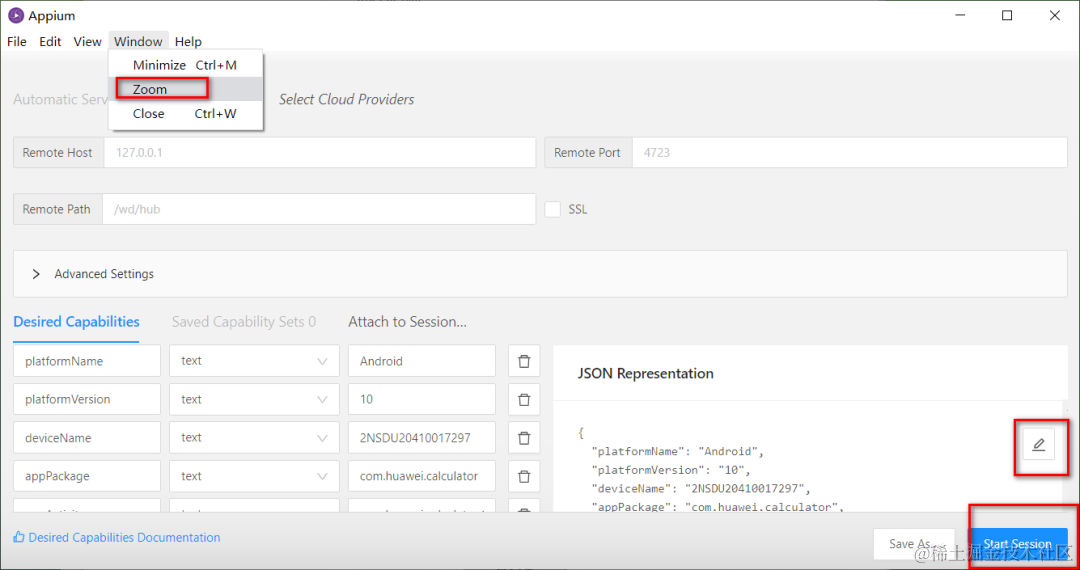Screen dimensions: 1080x570
Task: Open Desired Capabilities Documentation link
Action: click(124, 537)
